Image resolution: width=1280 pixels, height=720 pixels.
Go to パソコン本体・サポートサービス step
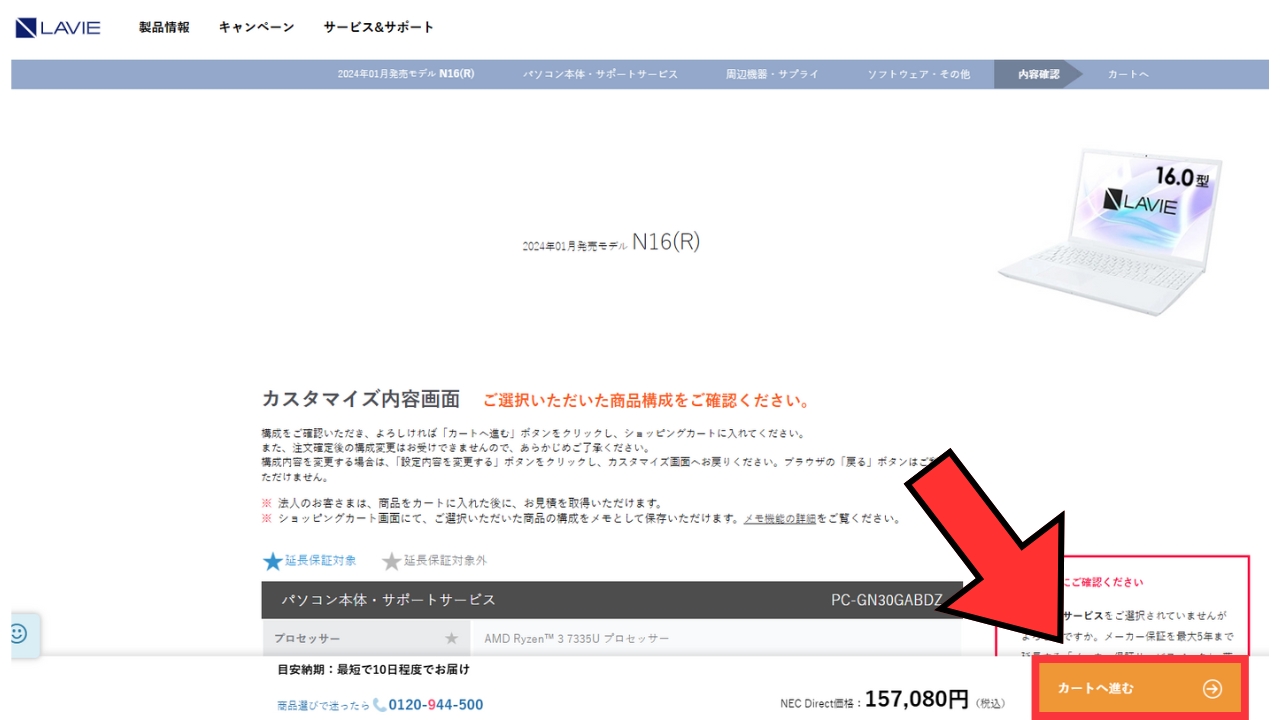click(x=600, y=75)
